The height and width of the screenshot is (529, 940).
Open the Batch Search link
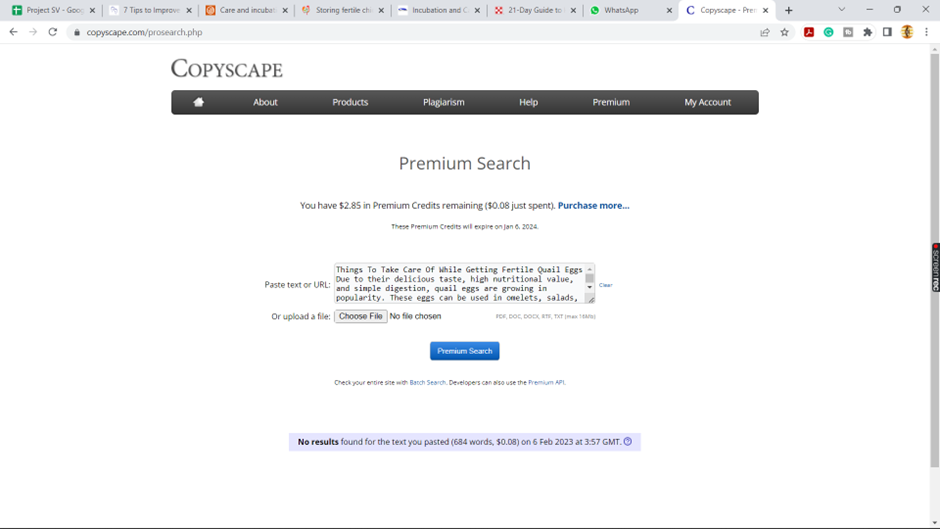427,382
